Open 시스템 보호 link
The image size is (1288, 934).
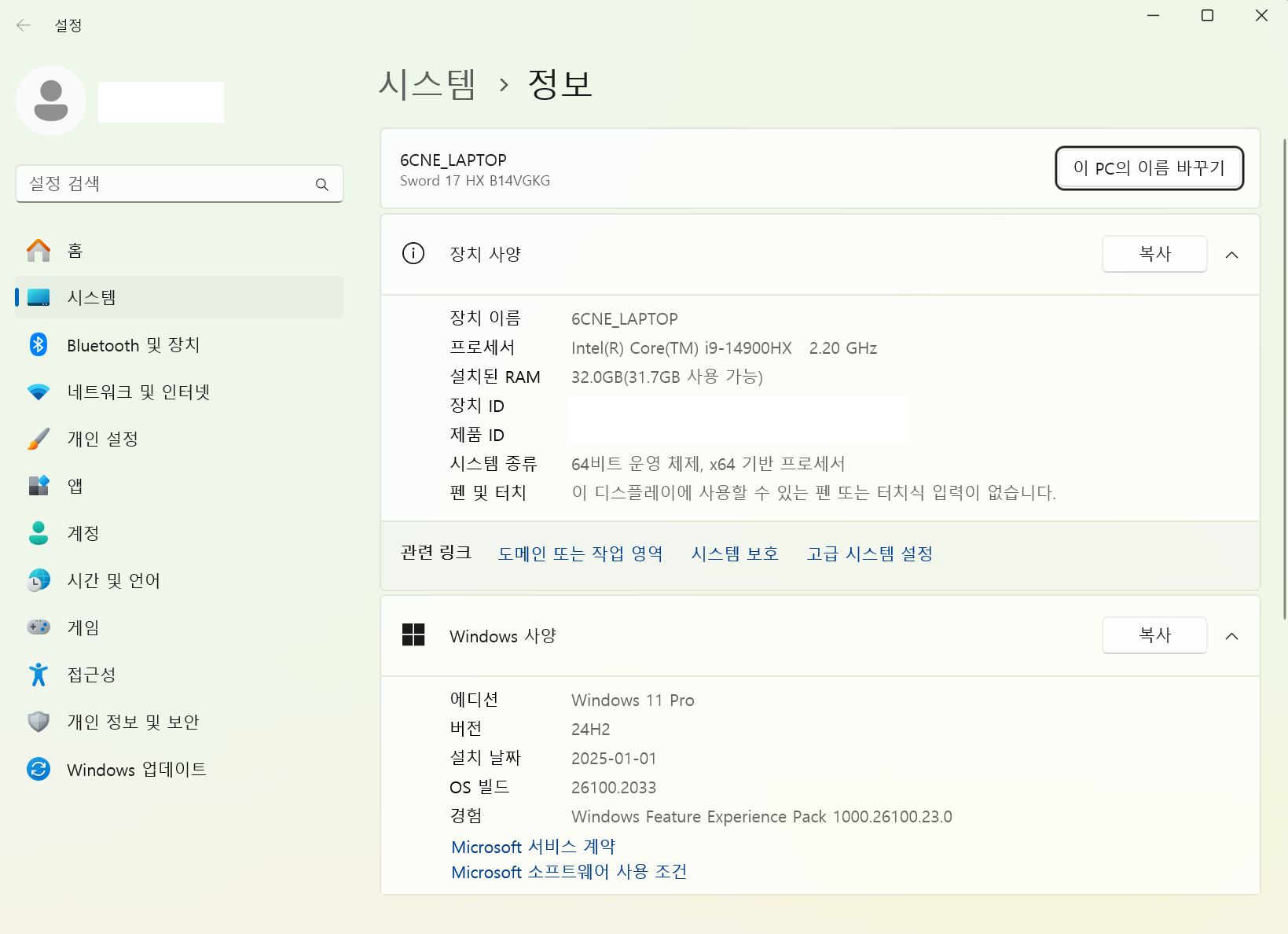735,553
